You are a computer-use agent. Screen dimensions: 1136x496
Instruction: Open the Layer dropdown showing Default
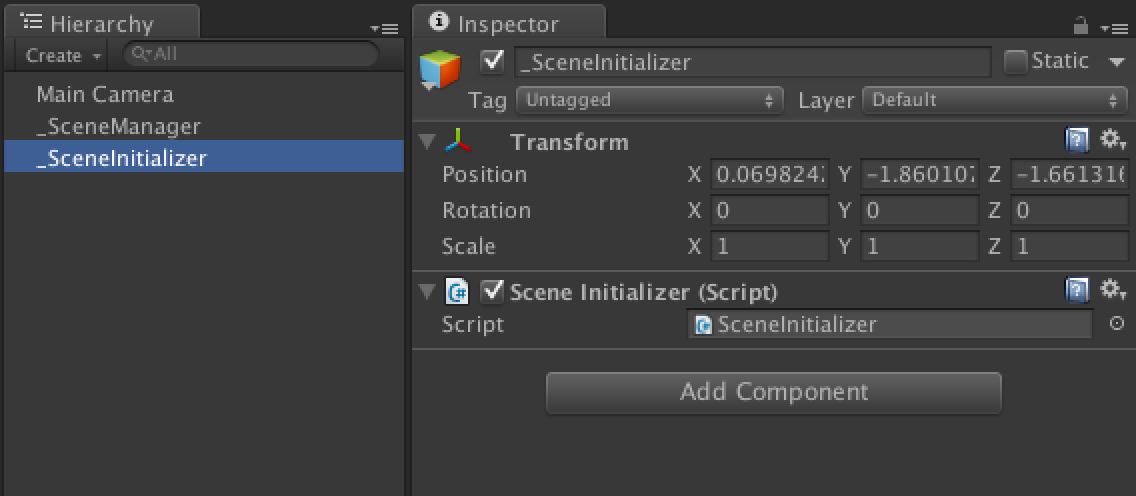(996, 100)
